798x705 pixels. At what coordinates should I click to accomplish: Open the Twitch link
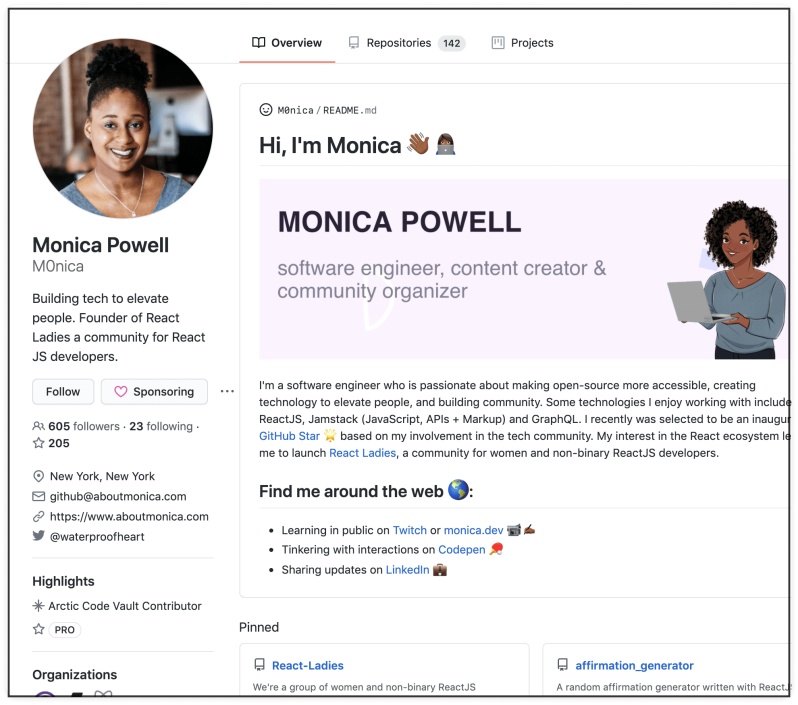pos(410,530)
